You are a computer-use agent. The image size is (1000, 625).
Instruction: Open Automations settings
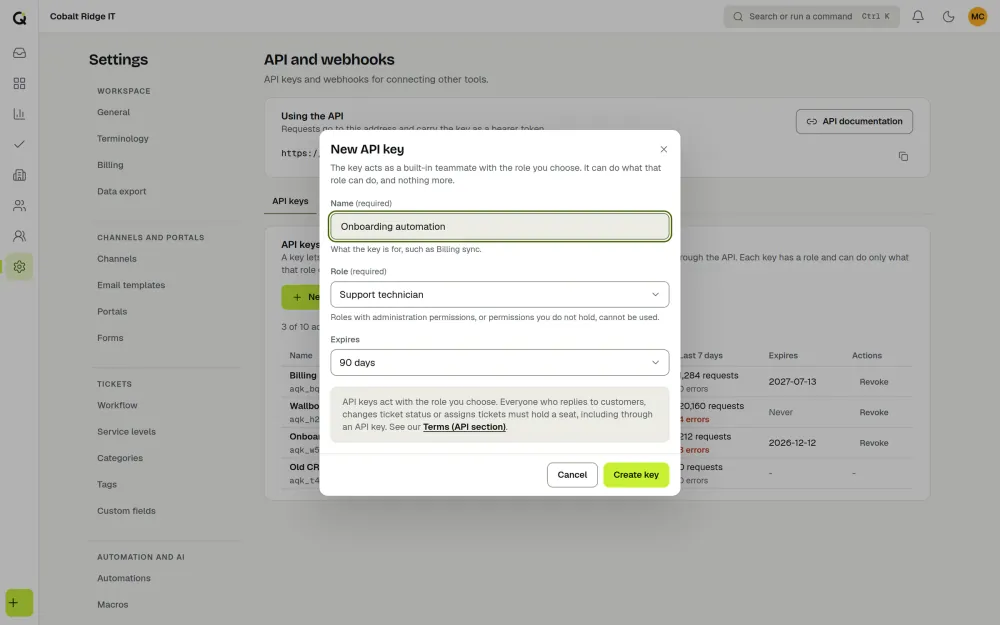click(x=124, y=578)
